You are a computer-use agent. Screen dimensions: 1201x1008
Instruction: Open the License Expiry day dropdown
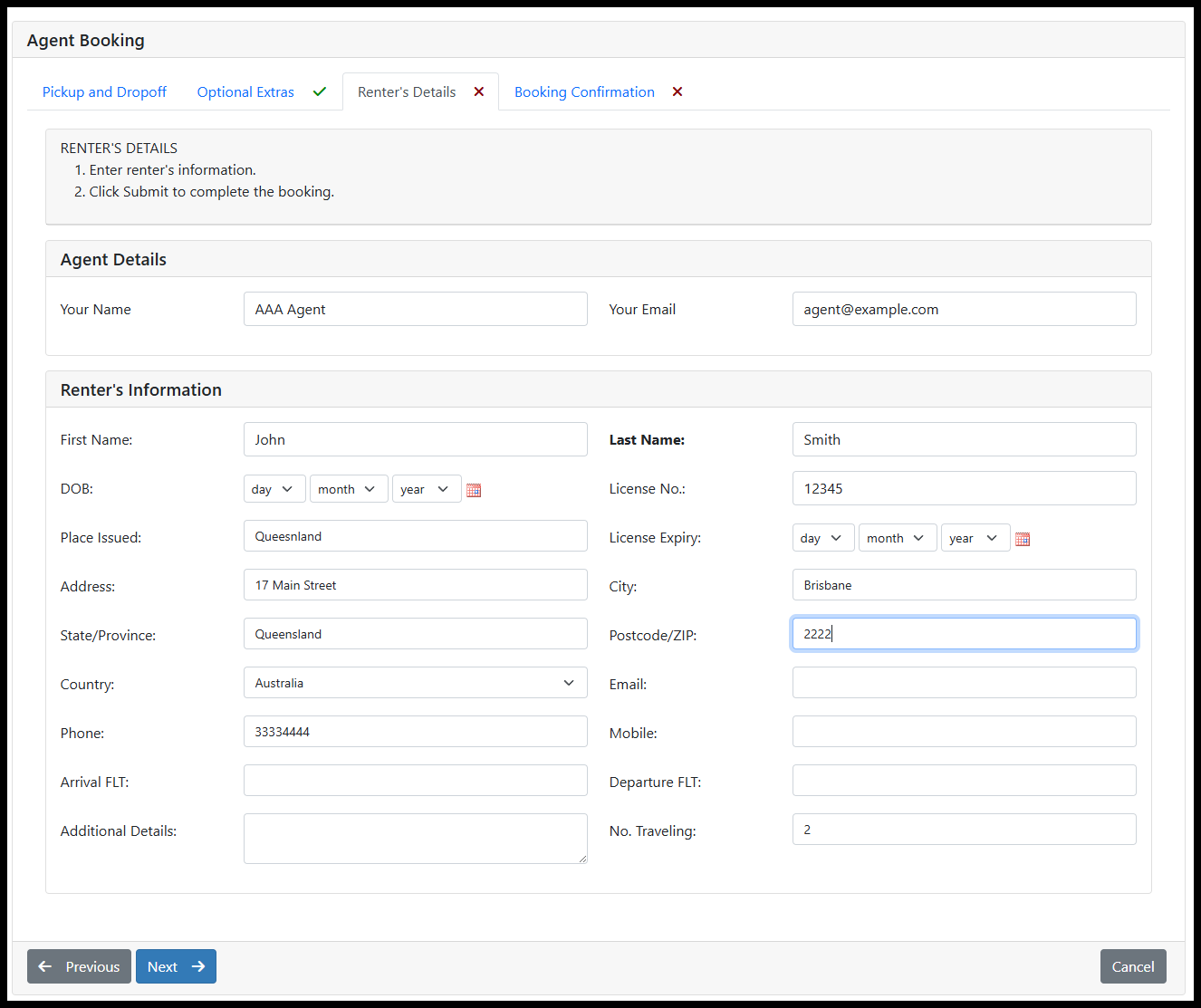pos(823,538)
